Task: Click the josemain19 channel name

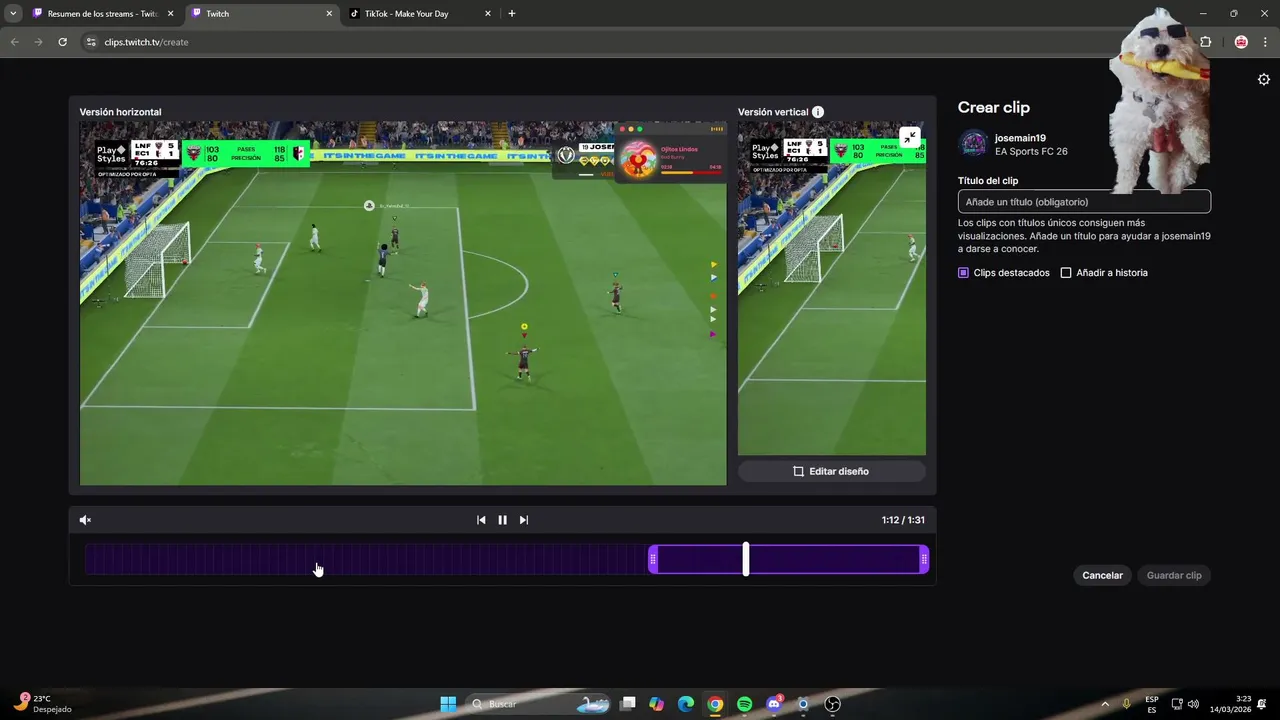Action: pos(1020,138)
